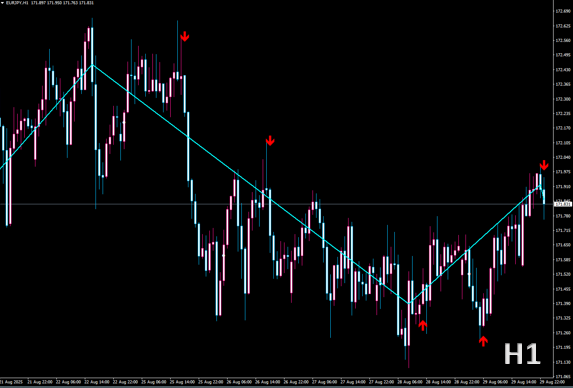This screenshot has width=573, height=388.
Task: Click the 171.910 price scale label
Action: point(563,187)
